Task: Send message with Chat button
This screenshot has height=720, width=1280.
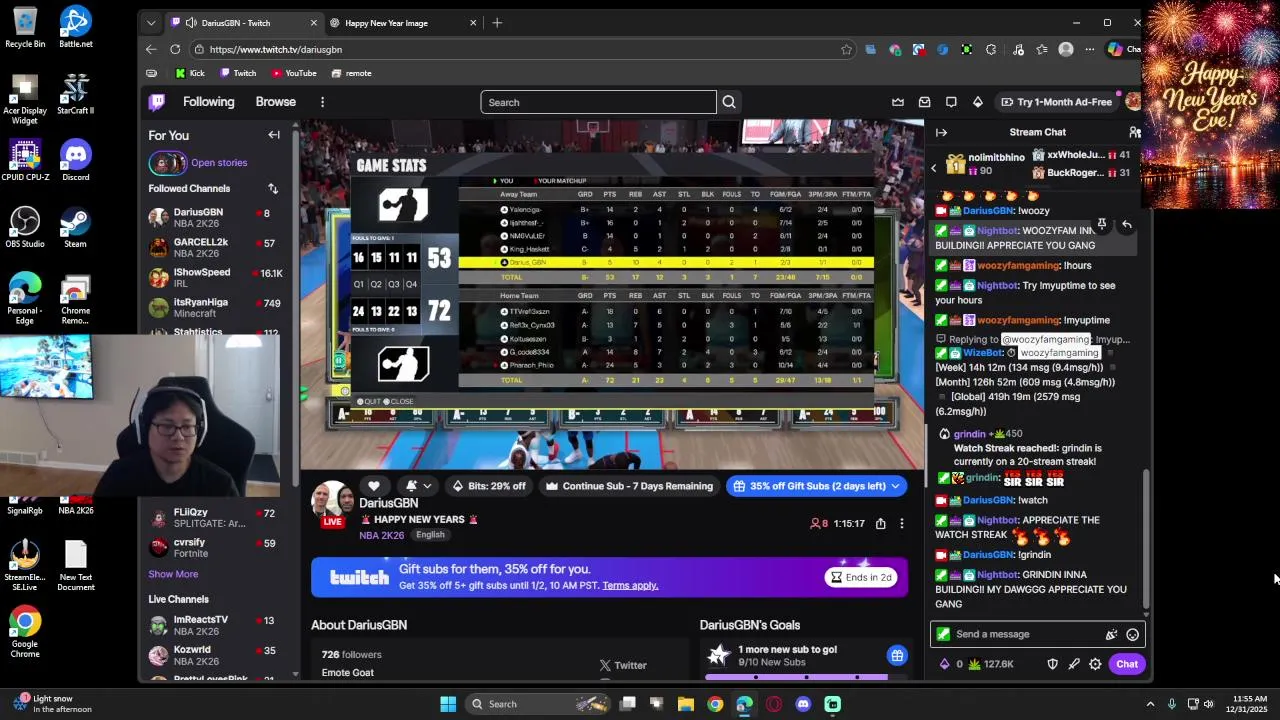Action: pos(1127,664)
